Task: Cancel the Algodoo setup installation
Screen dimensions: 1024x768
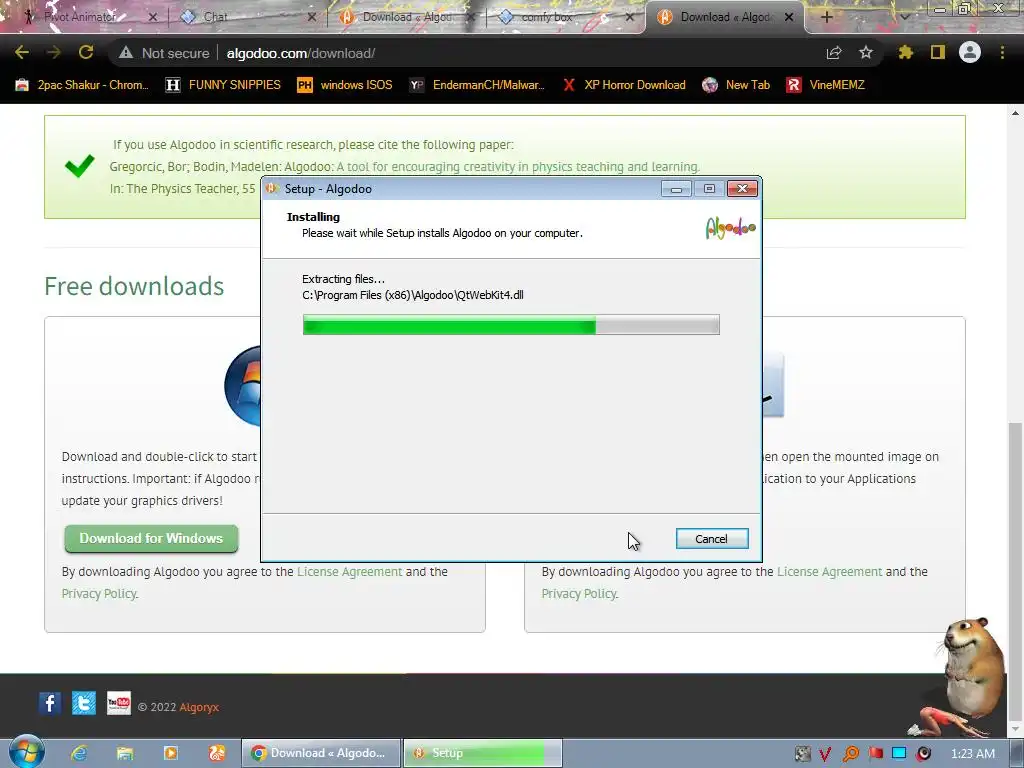Action: [712, 539]
